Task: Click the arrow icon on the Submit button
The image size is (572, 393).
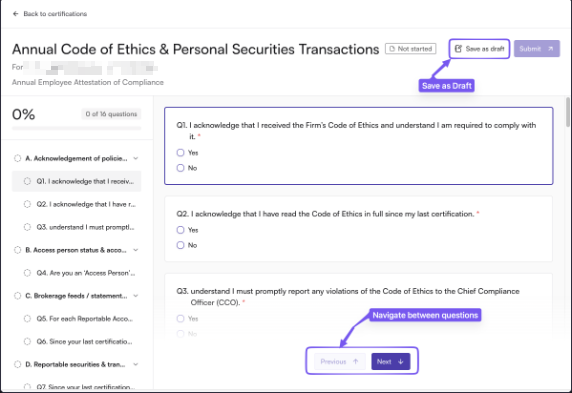Action: [550, 49]
